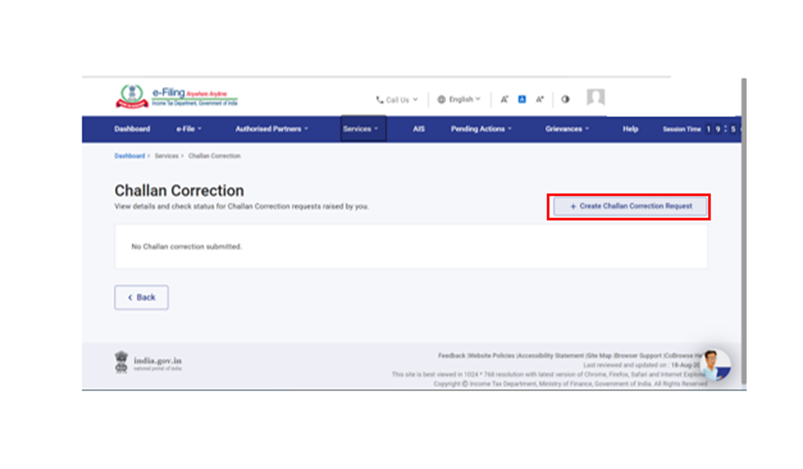Reset font size with default A icon
Viewport: 803px width, 469px height.
(x=522, y=99)
